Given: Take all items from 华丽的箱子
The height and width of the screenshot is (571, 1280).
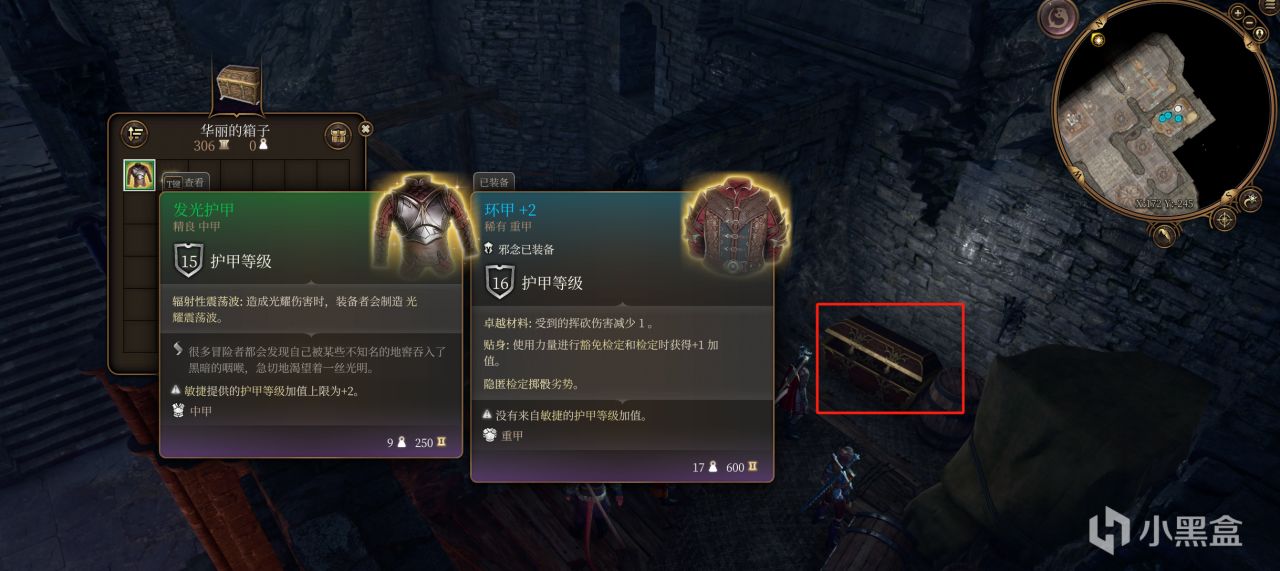Looking at the screenshot, I should [x=338, y=134].
